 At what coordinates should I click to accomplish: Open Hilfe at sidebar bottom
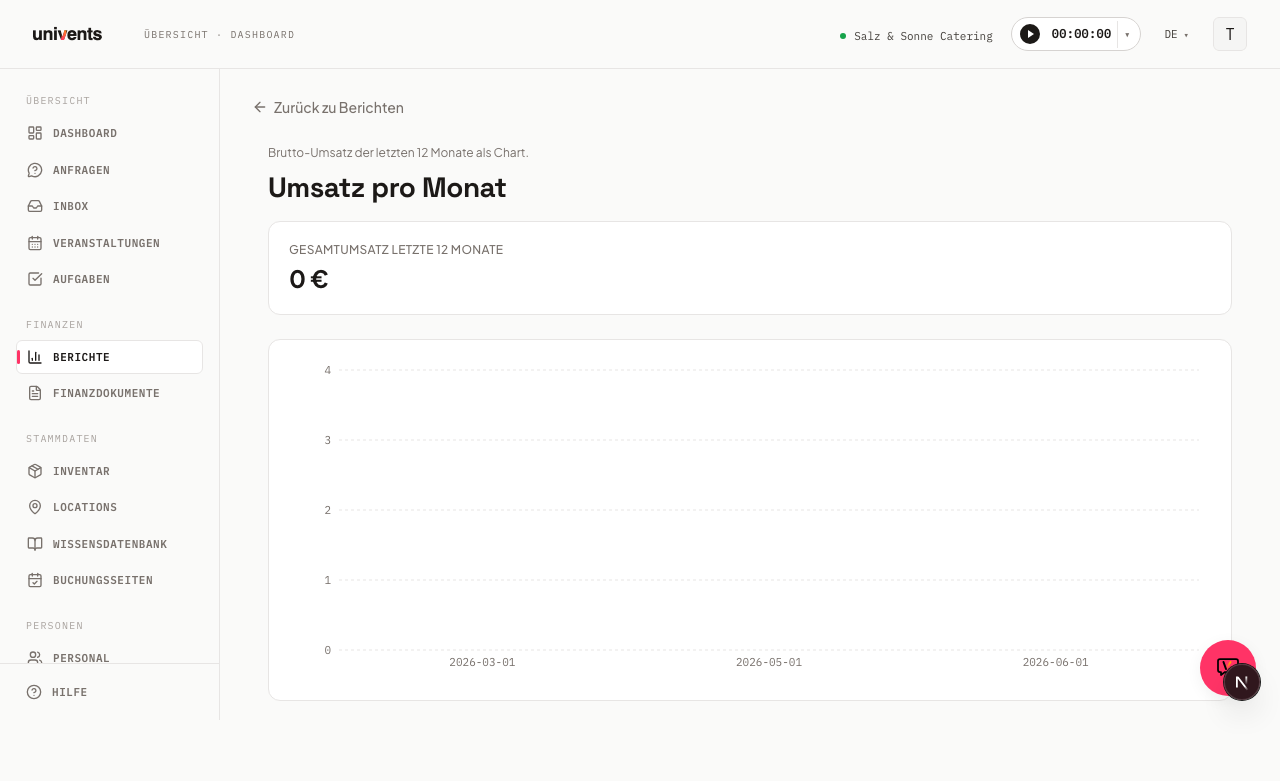(110, 692)
